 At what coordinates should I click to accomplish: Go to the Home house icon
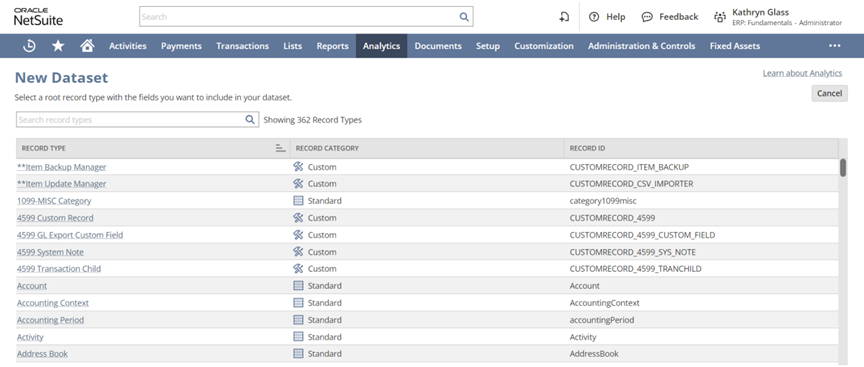[x=87, y=46]
